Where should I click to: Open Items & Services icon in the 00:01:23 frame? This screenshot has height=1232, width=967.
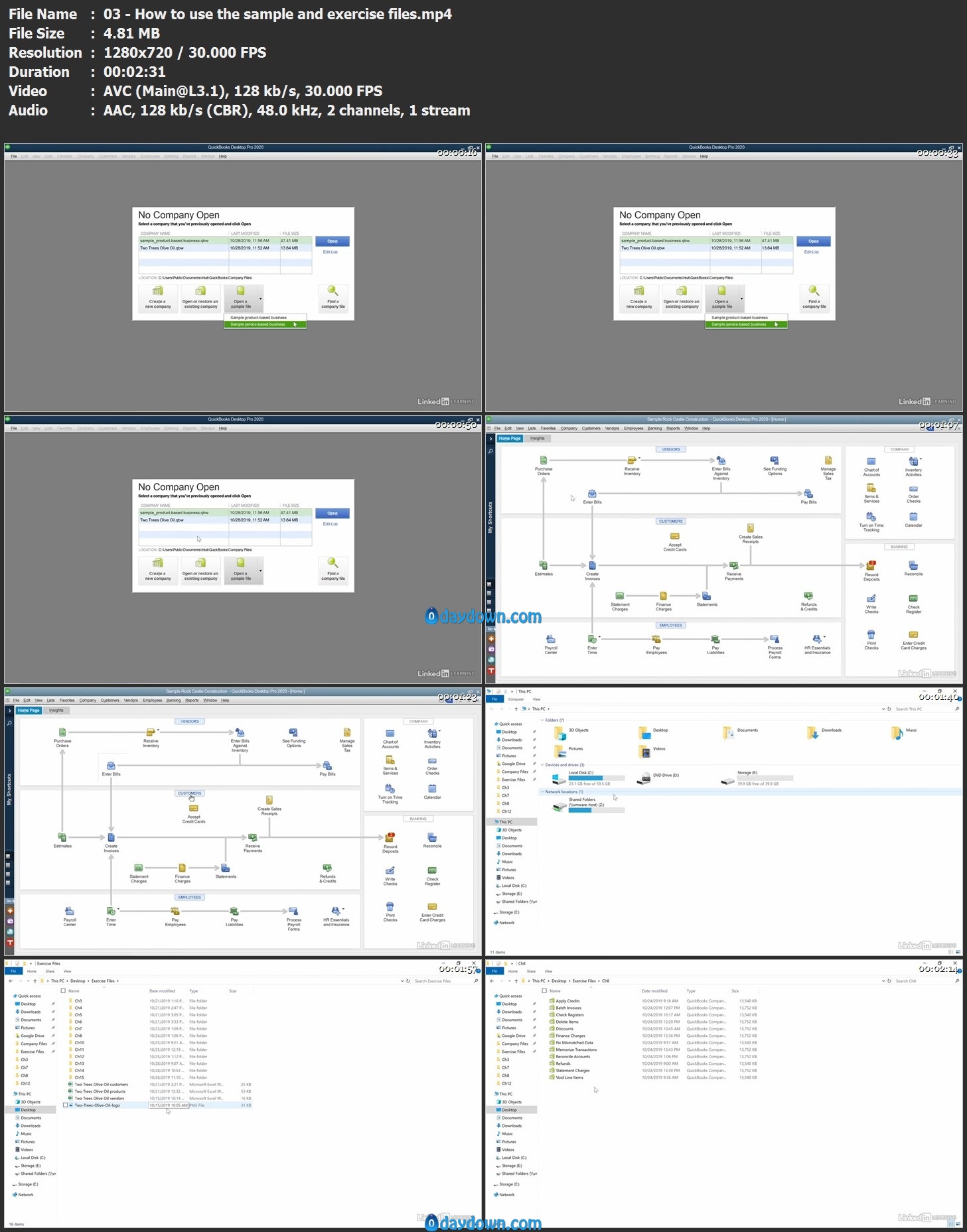tap(390, 760)
